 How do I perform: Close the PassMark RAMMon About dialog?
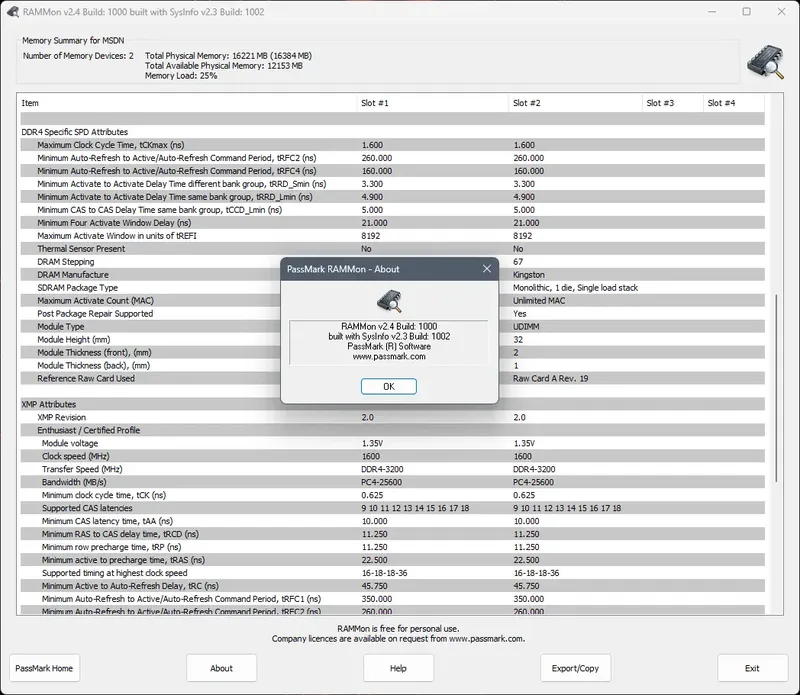point(487,269)
